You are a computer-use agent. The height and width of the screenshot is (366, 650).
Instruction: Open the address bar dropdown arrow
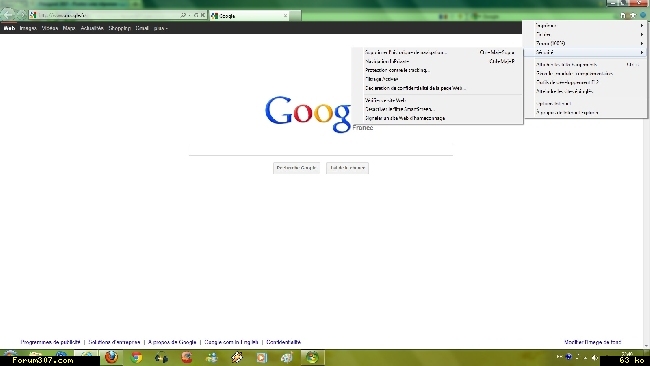tap(189, 15)
